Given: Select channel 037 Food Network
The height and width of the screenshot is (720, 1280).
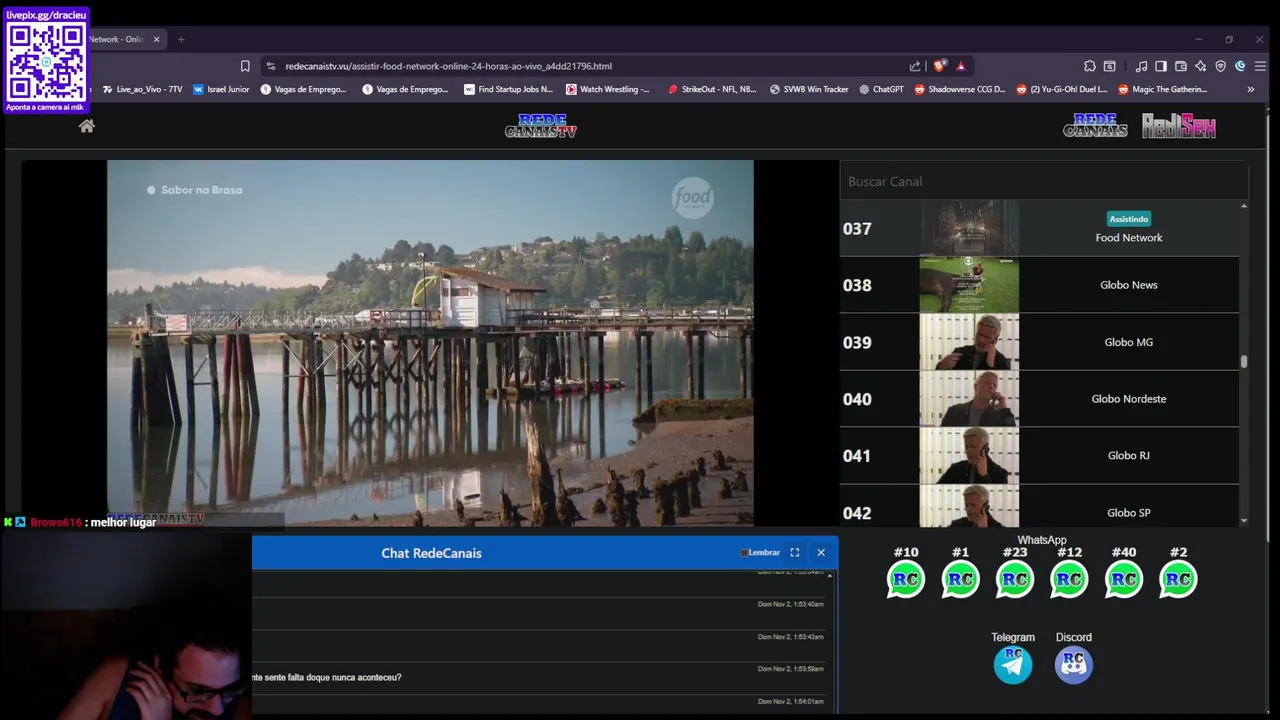Looking at the screenshot, I should 1039,228.
